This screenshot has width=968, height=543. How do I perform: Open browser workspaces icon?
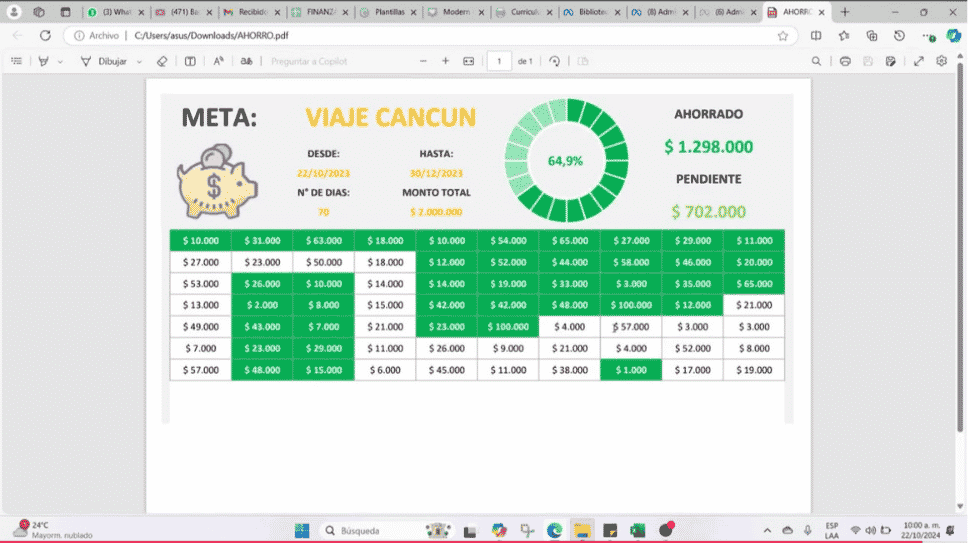click(x=39, y=12)
